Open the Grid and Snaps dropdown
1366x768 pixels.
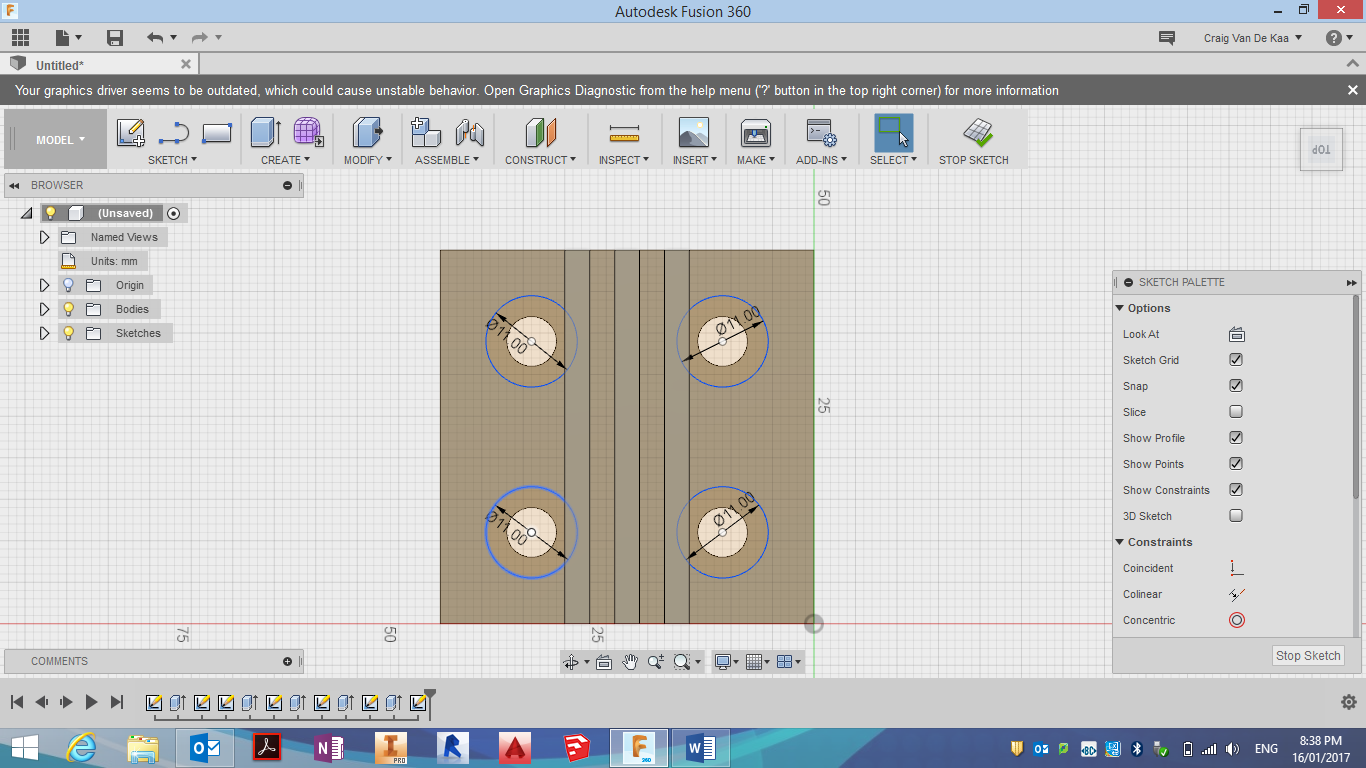(757, 662)
